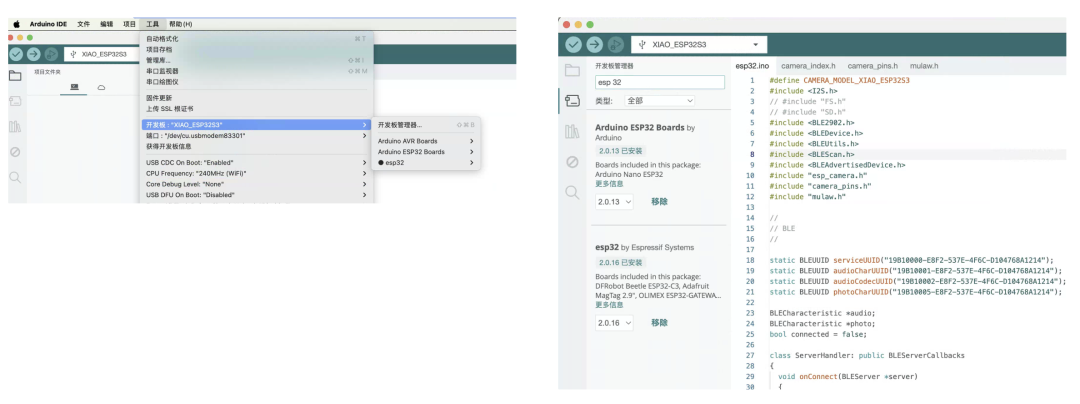Image resolution: width=1080 pixels, height=404 pixels.
Task: Choose 管理库... from the Tools menu
Action: click(x=256, y=61)
